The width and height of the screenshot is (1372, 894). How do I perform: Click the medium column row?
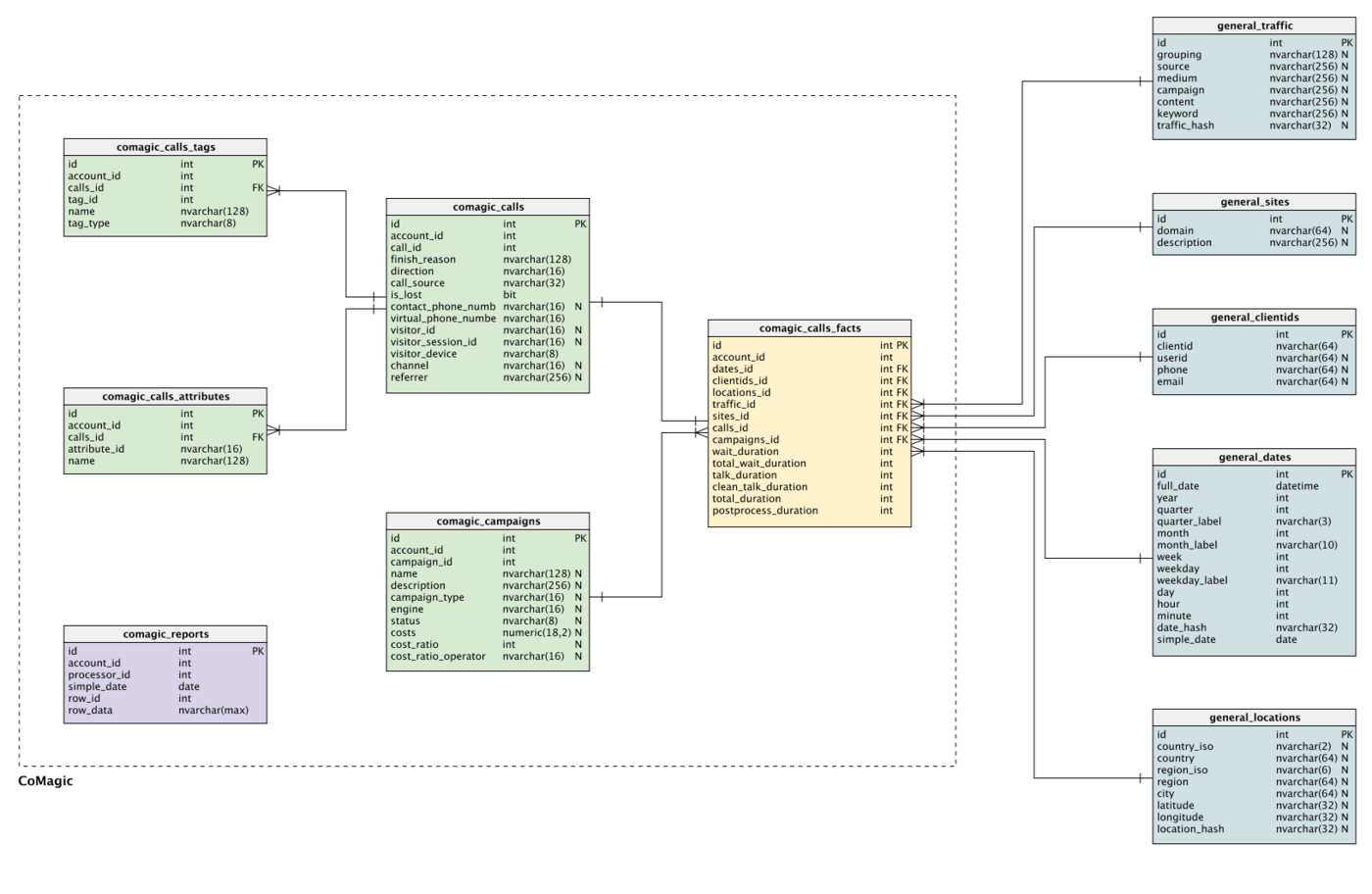1254,78
